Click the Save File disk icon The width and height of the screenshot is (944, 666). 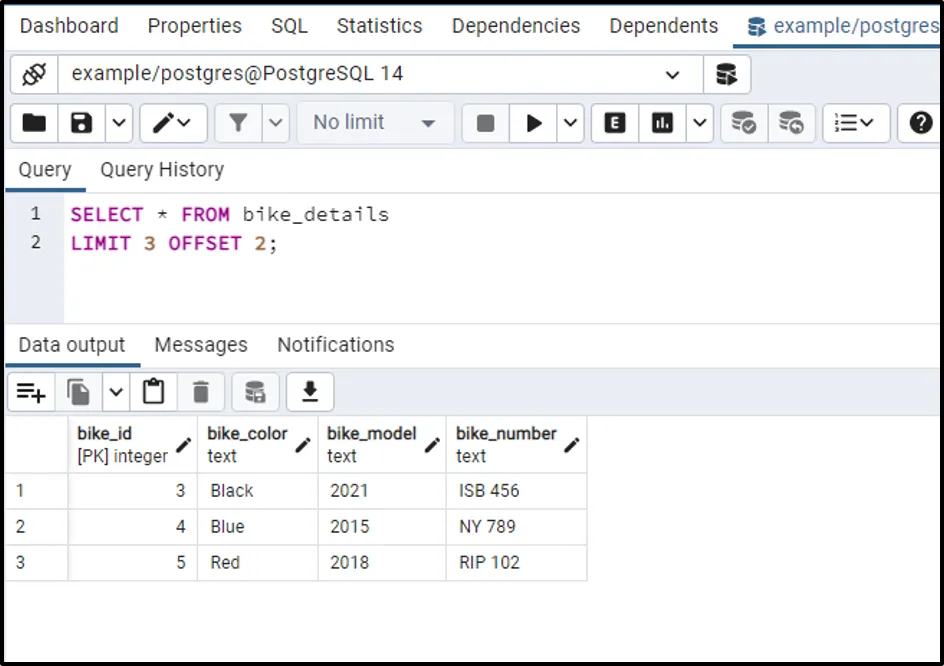click(x=81, y=123)
